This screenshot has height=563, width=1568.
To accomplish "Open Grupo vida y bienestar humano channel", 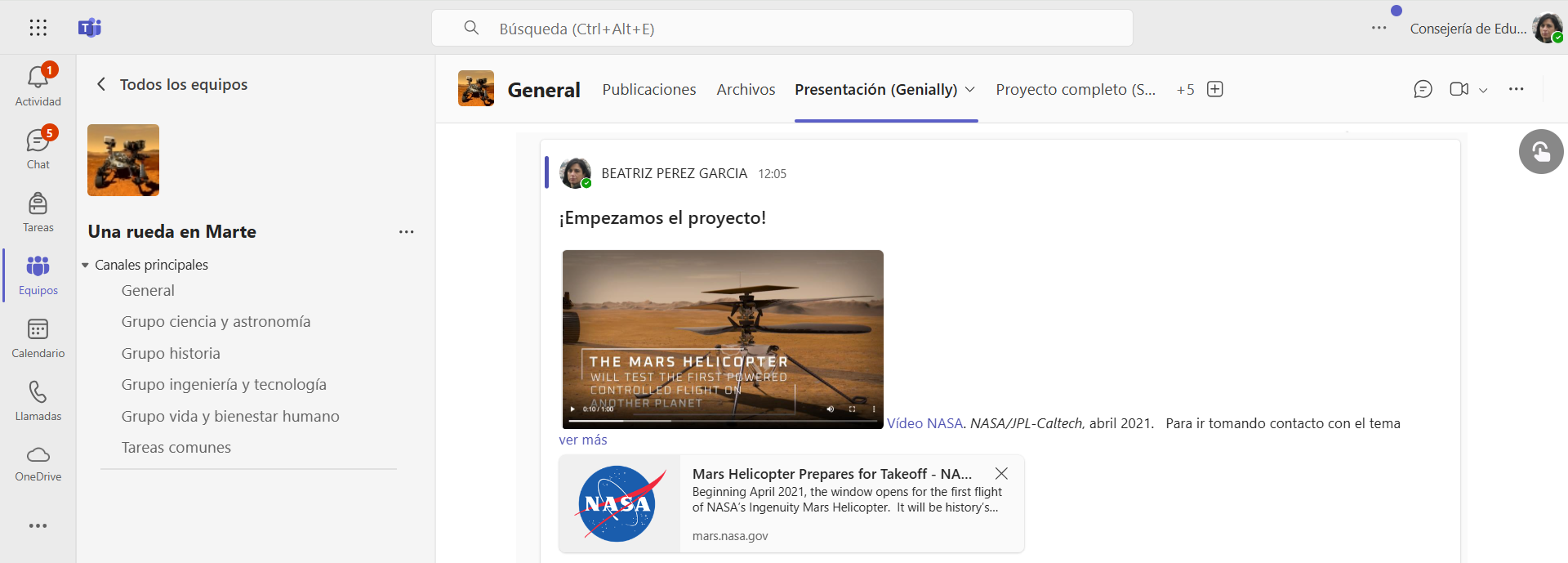I will click(230, 416).
